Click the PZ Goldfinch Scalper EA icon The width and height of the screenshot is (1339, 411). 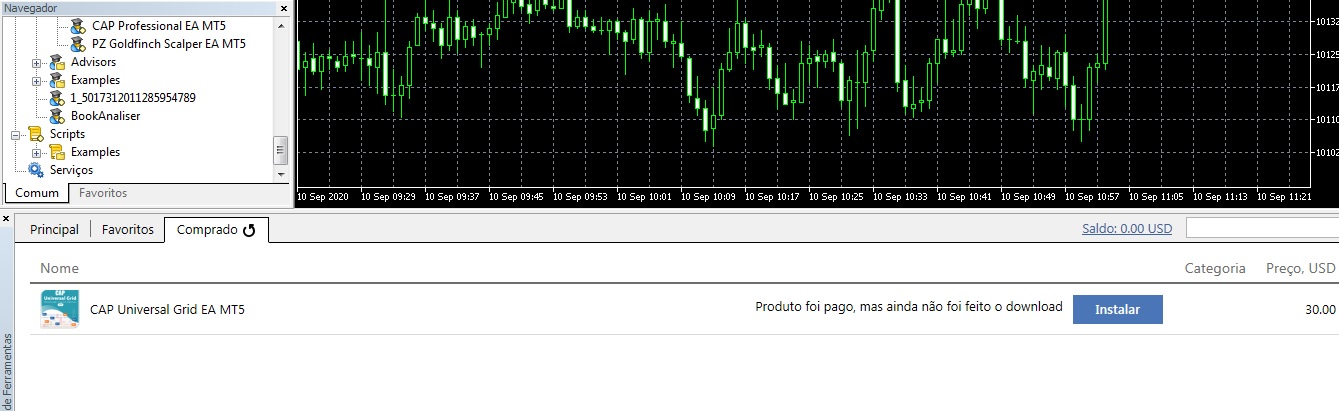click(78, 44)
